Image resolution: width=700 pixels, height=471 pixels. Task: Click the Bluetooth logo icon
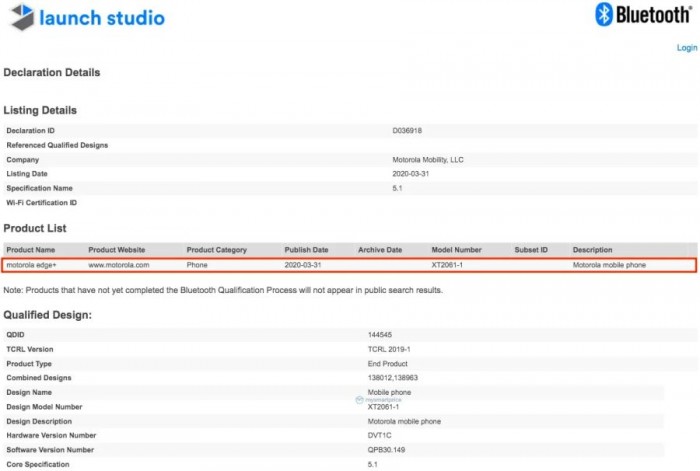(604, 14)
